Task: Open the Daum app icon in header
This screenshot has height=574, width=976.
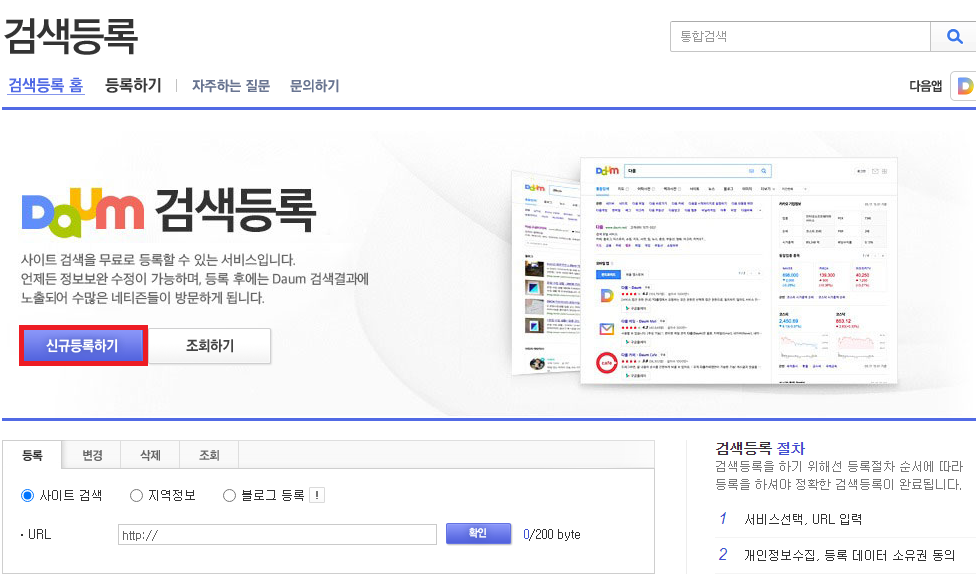Action: tap(964, 86)
